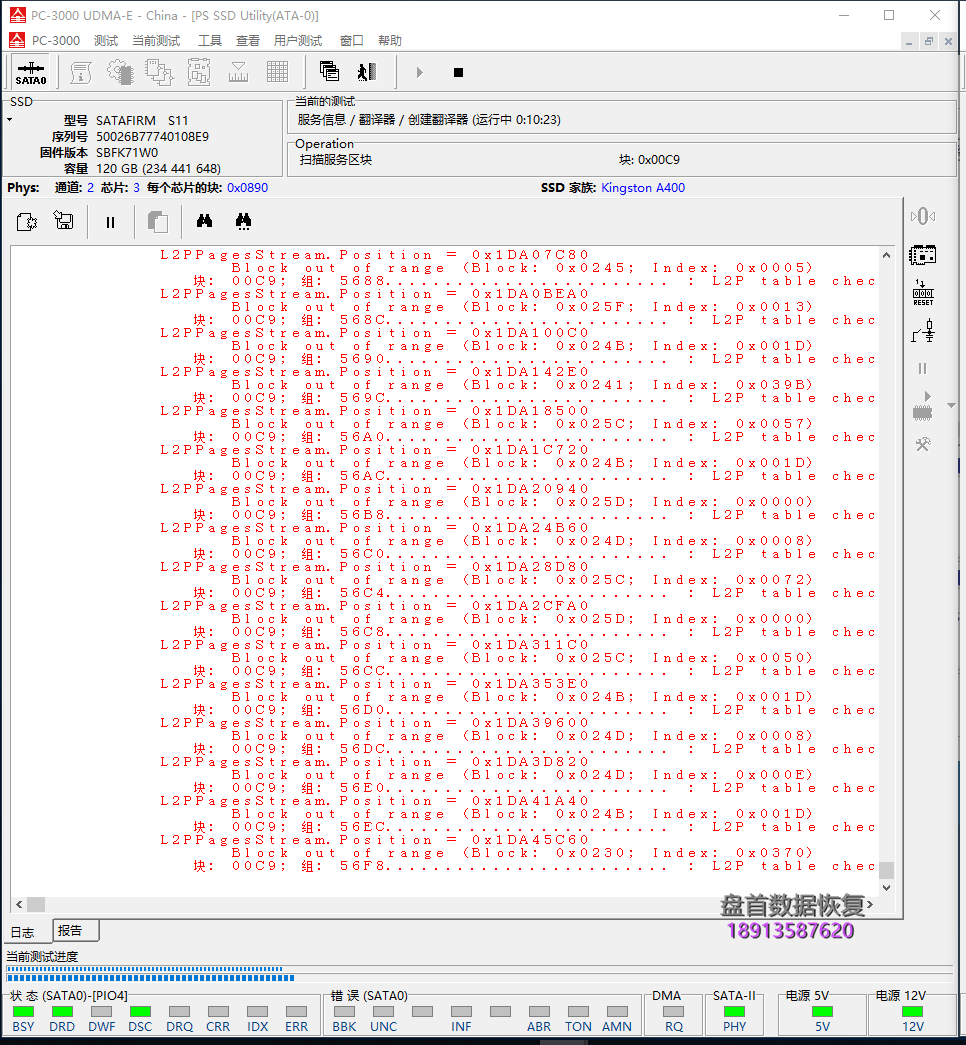The width and height of the screenshot is (966, 1045).
Task: Click the PC-3000 board icon in sidebar
Action: click(x=923, y=255)
